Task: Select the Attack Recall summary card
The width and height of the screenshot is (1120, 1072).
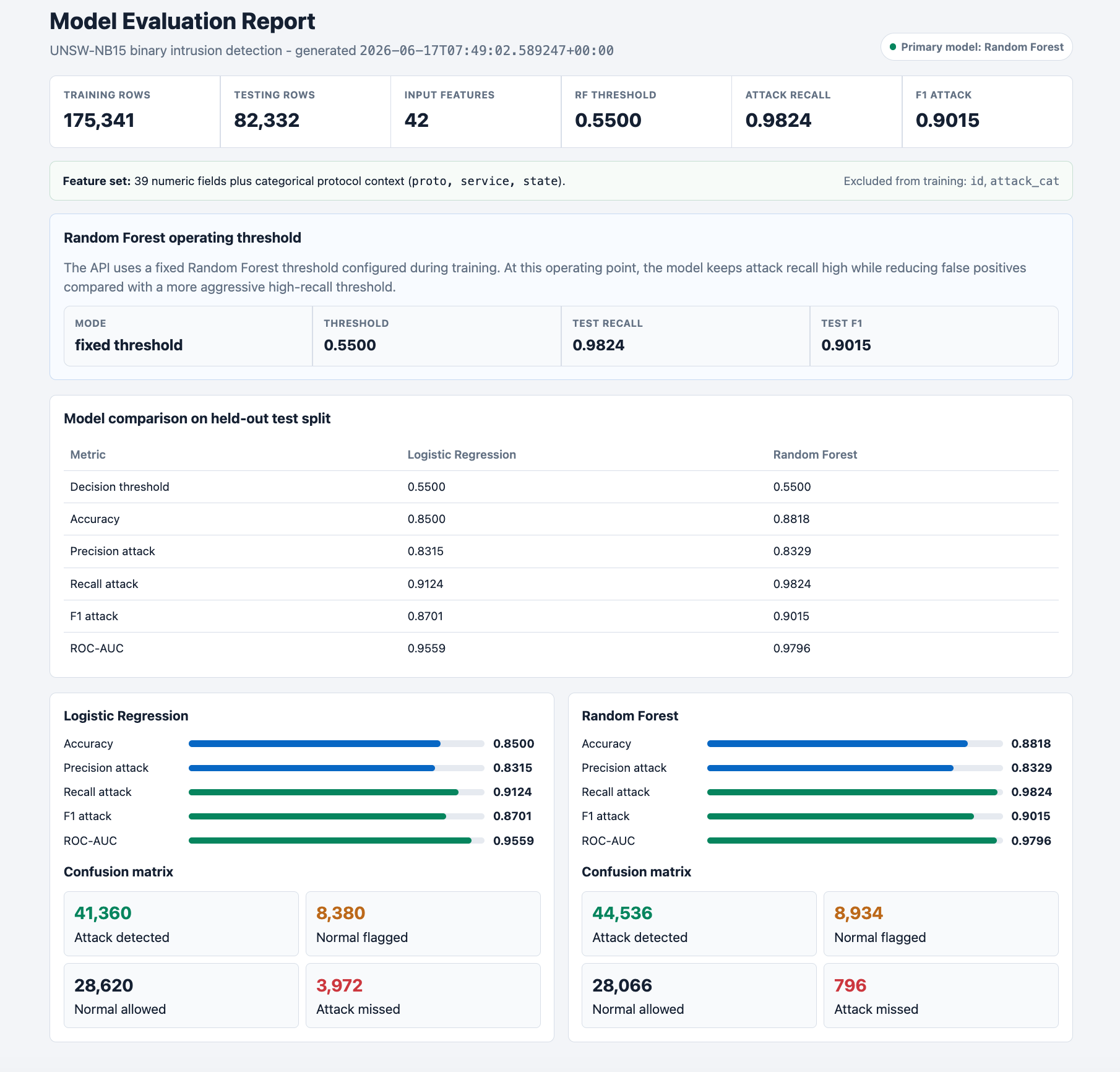Action: coord(817,111)
